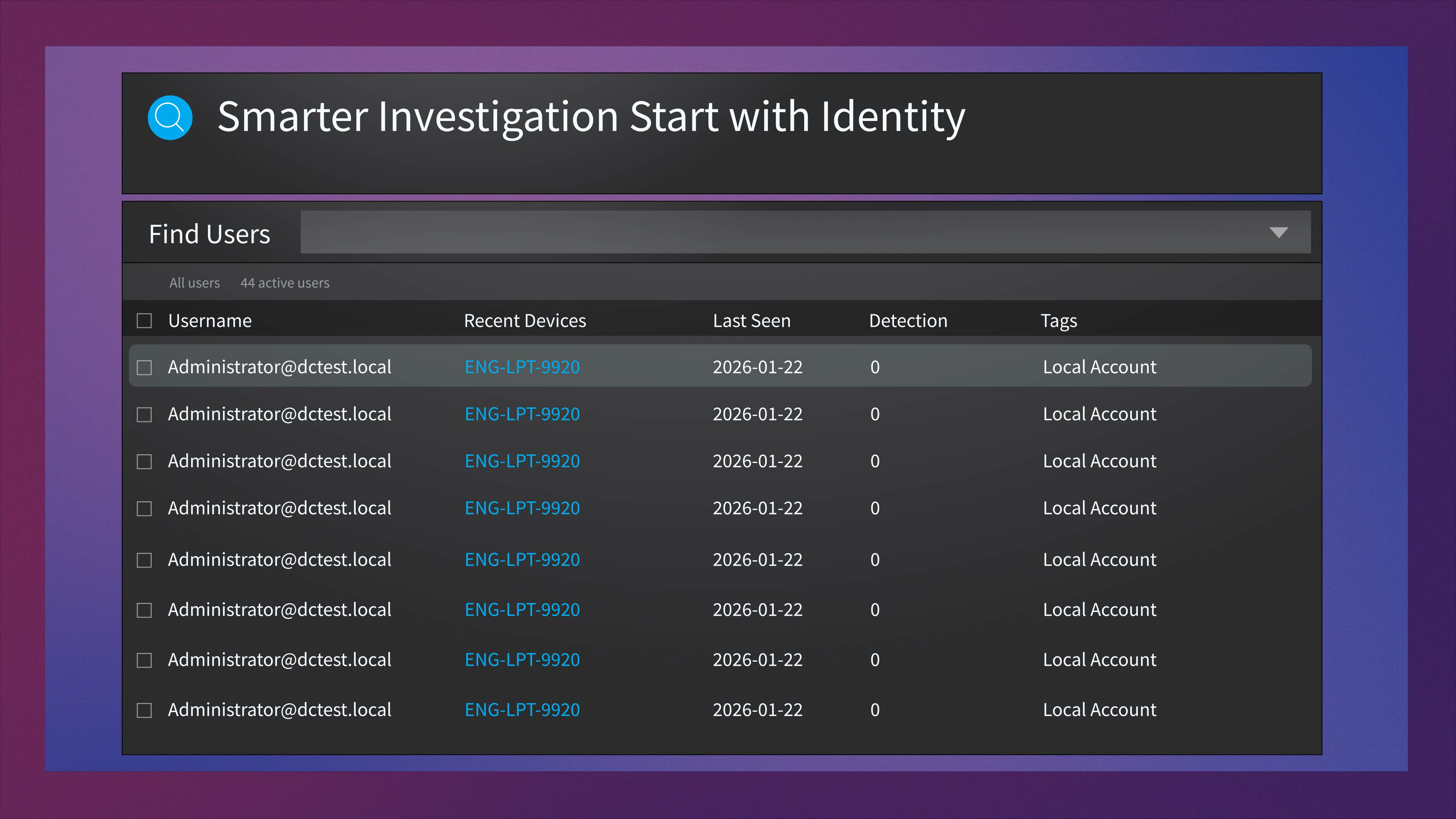Click the Recent Devices column header
This screenshot has width=1456, height=819.
click(x=524, y=320)
